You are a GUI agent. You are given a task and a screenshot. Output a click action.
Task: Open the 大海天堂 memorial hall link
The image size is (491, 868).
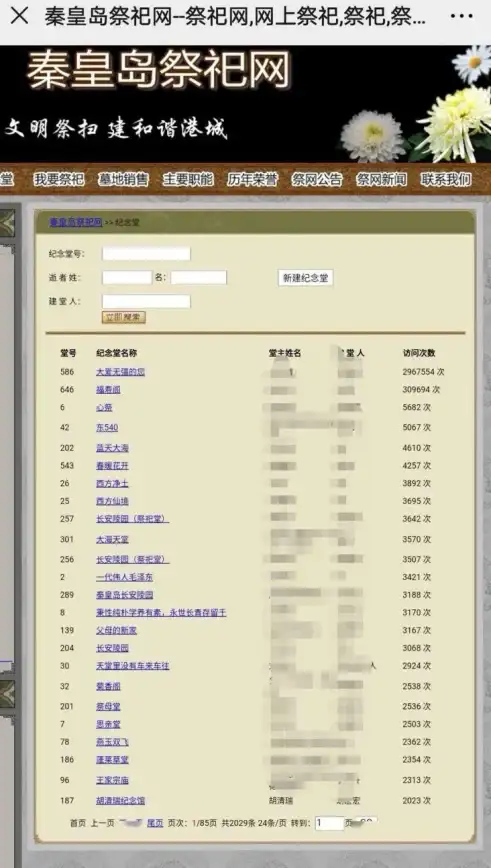pyautogui.click(x=112, y=539)
